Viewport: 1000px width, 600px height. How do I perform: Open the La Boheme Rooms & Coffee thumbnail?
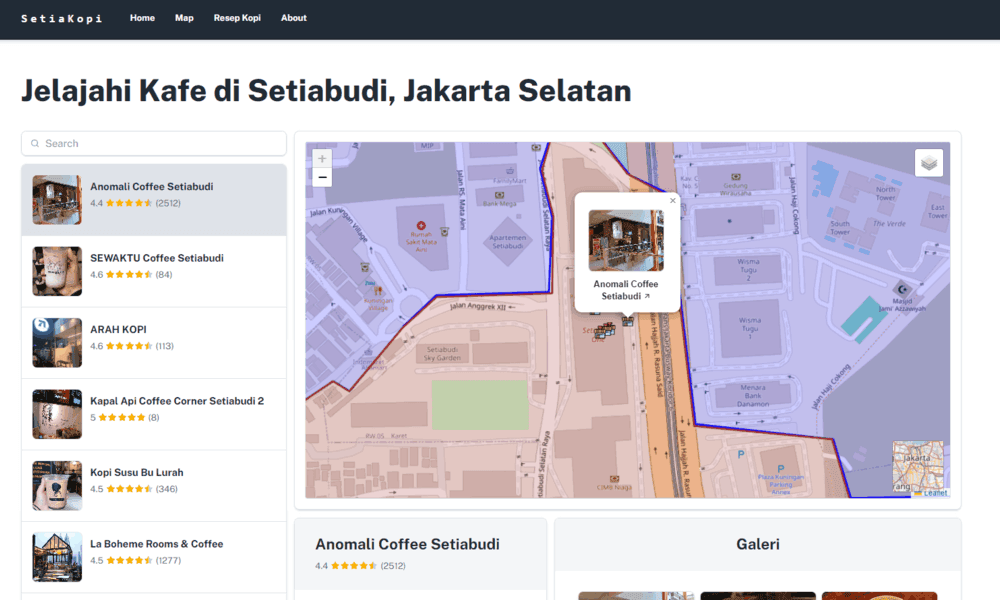(57, 557)
